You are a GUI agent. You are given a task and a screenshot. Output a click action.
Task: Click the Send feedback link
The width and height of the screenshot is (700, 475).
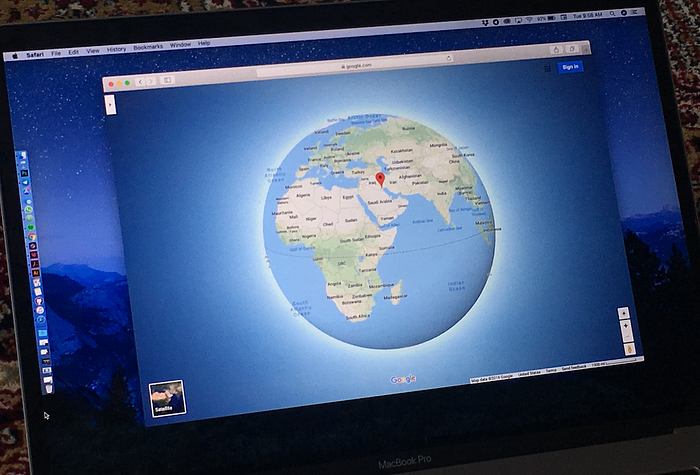tap(574, 367)
